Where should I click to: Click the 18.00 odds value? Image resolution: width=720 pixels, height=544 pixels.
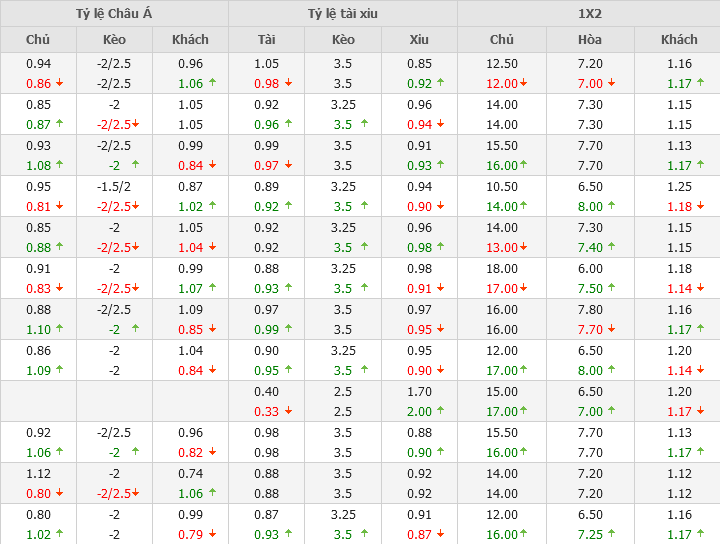501,268
